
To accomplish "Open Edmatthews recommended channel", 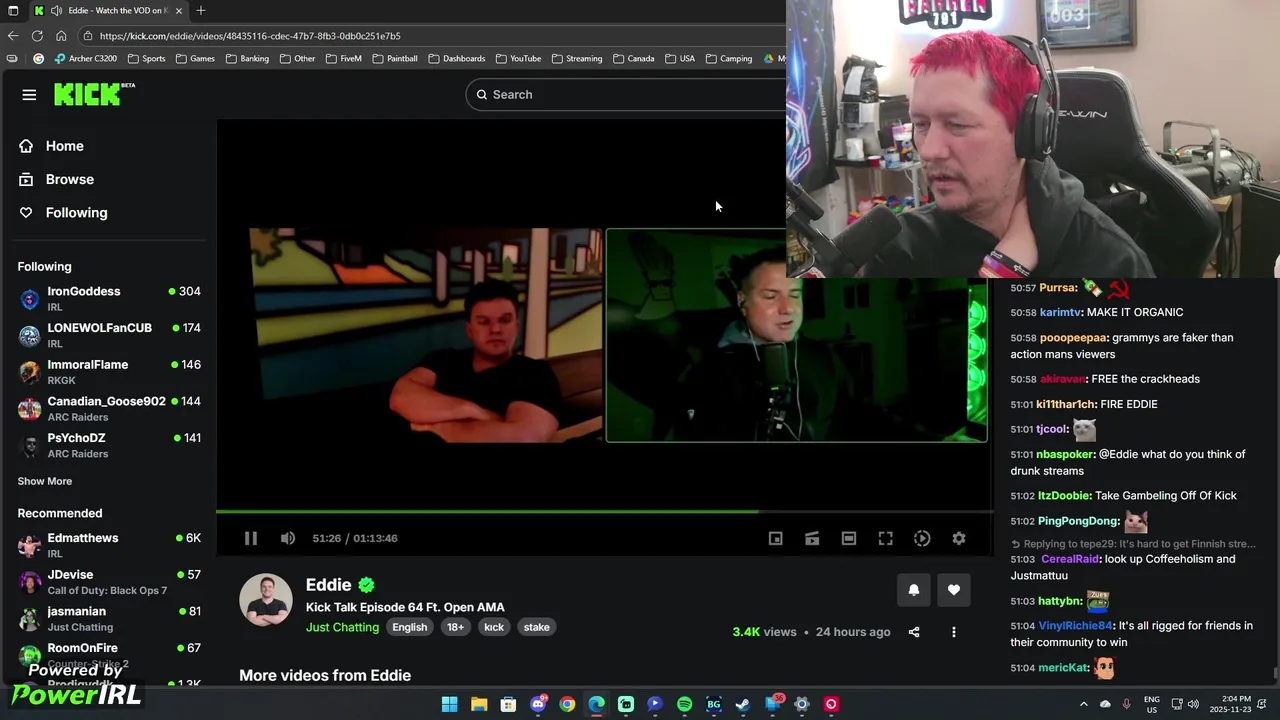I will 110,545.
